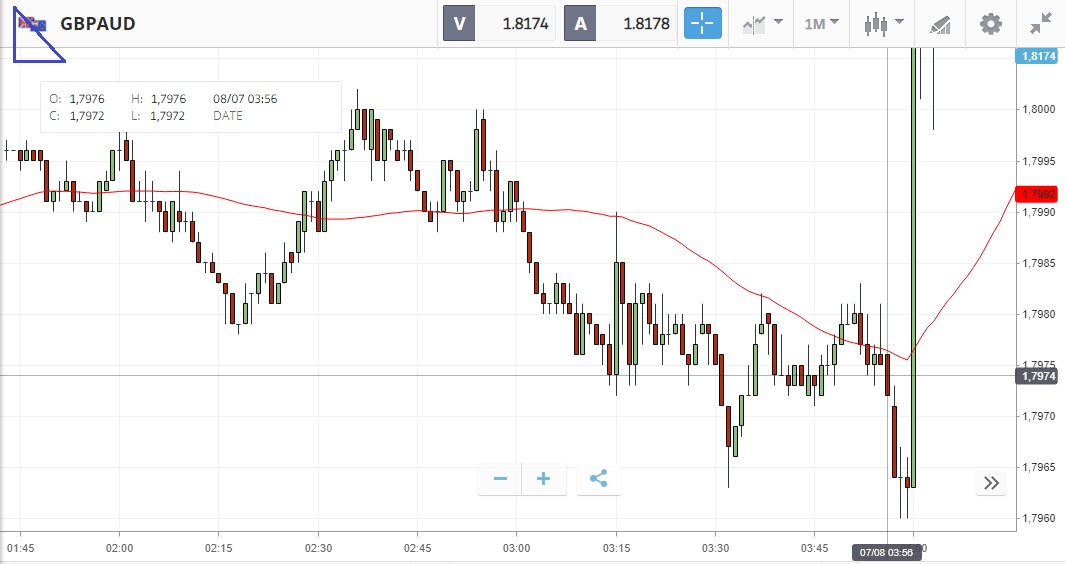Click the GBPAUD instrument title
Image resolution: width=1065 pixels, height=564 pixels.
(98, 24)
